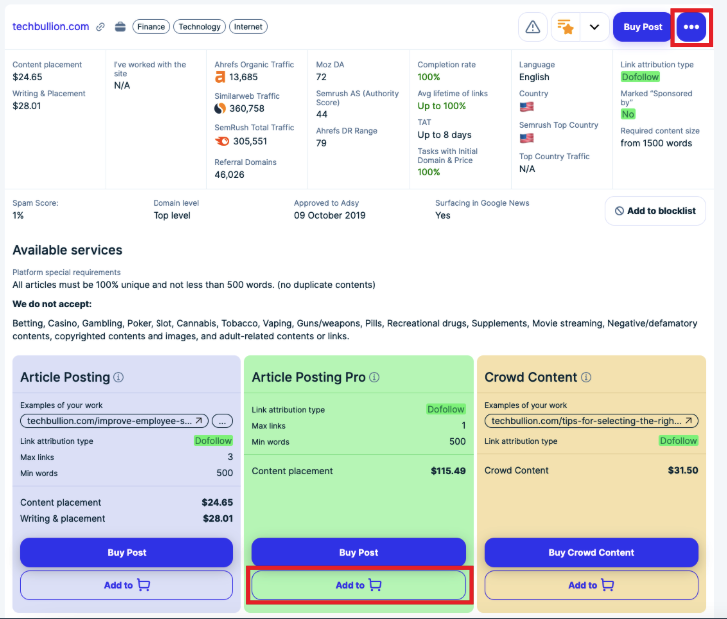The image size is (727, 619).
Task: Click info icon next to Article Posting Pro
Action: [375, 378]
